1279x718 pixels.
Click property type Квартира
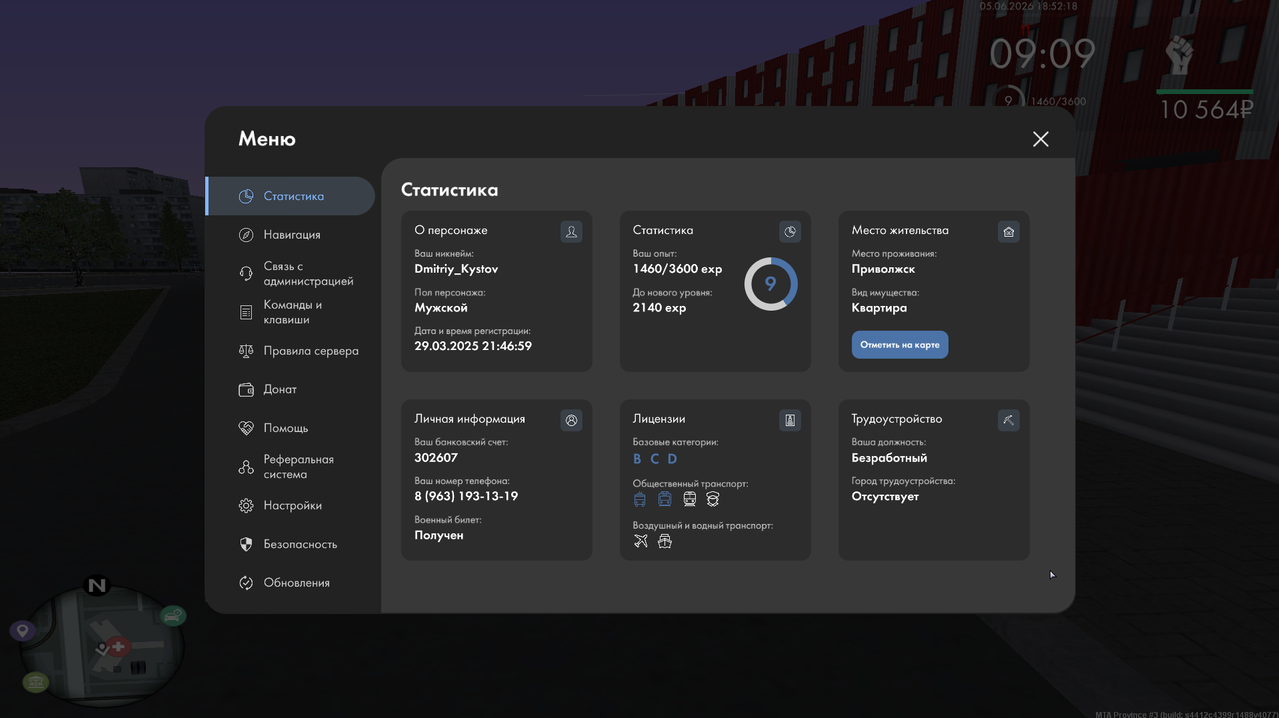coord(879,308)
